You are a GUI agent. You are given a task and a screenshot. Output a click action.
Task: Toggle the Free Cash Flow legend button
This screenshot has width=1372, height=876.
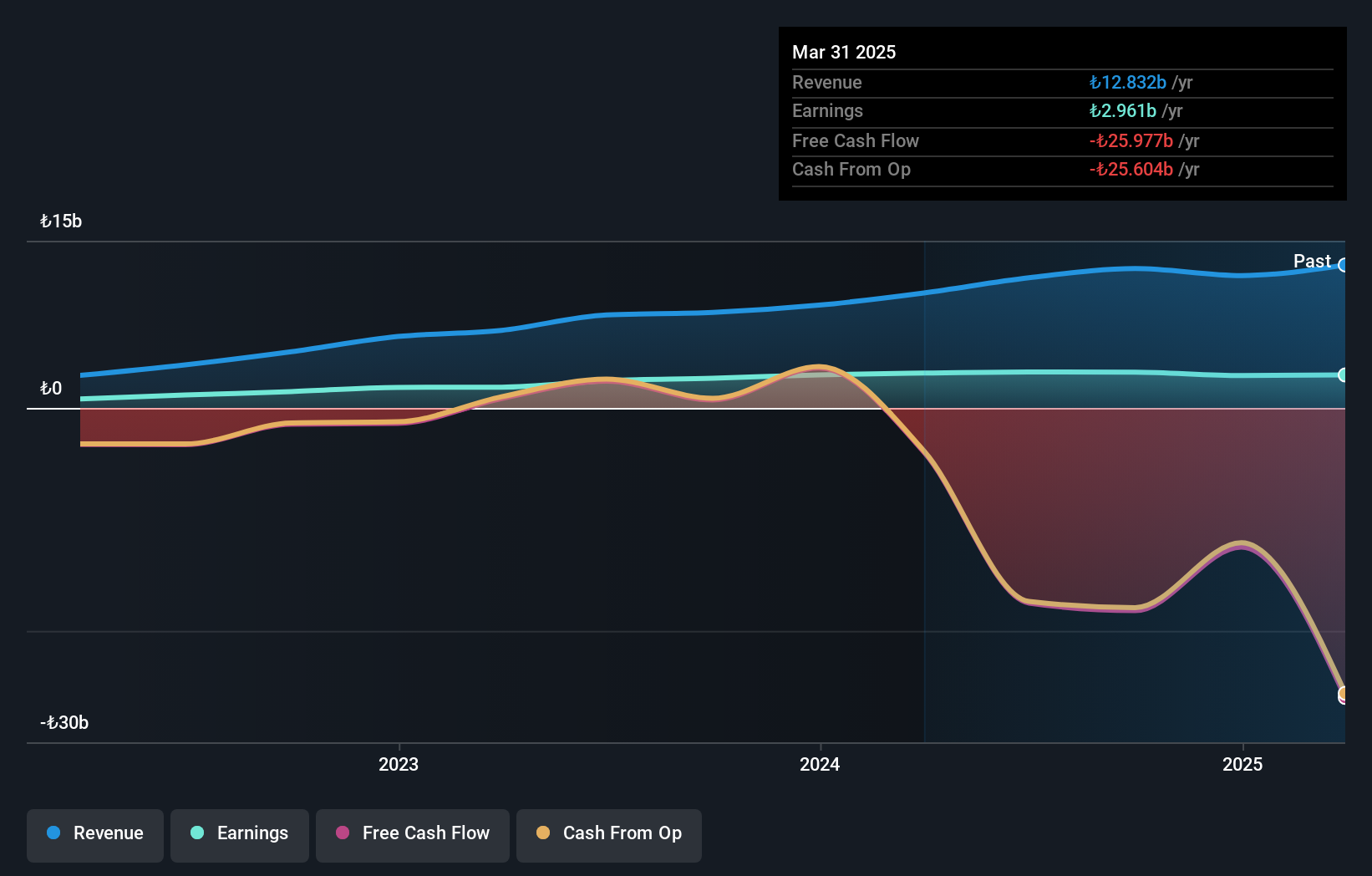[x=413, y=835]
